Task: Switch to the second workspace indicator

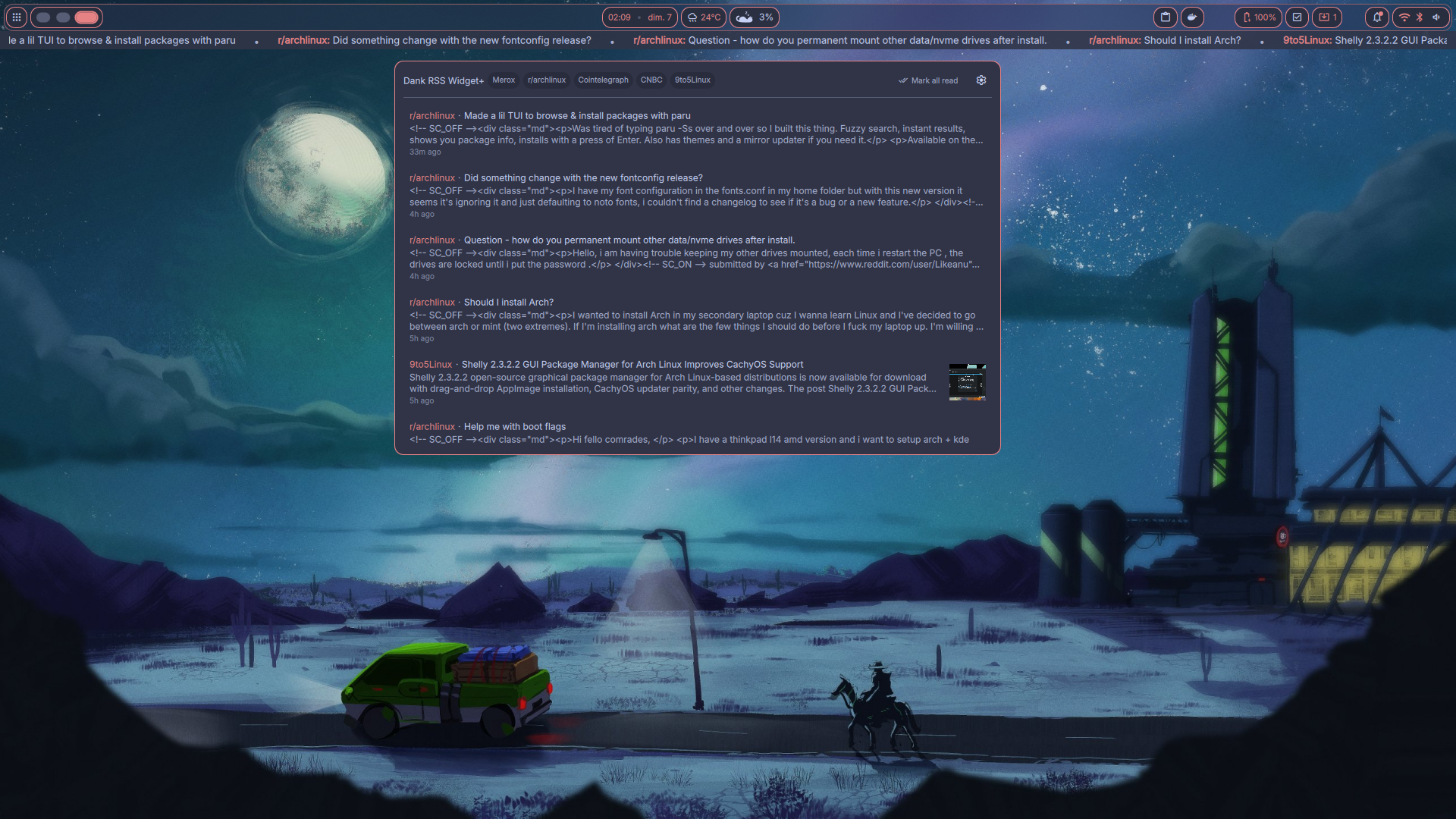Action: (63, 17)
